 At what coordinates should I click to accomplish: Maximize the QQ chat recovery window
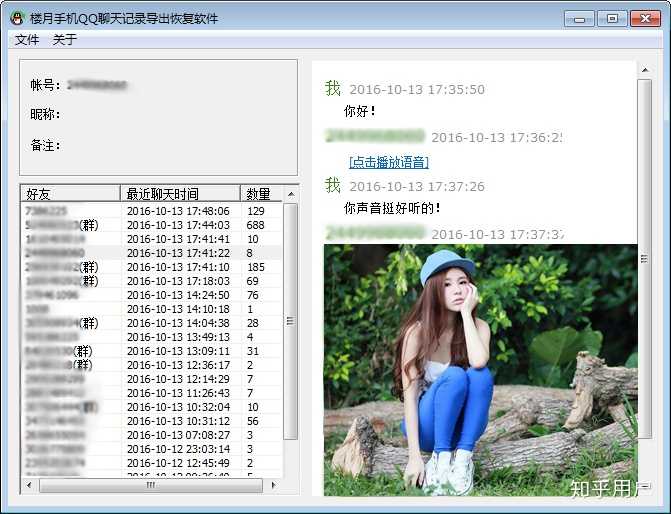pos(612,19)
